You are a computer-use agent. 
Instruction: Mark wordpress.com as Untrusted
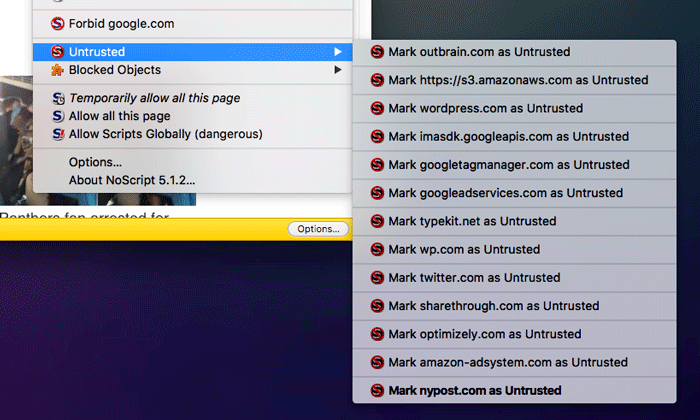coord(514,108)
